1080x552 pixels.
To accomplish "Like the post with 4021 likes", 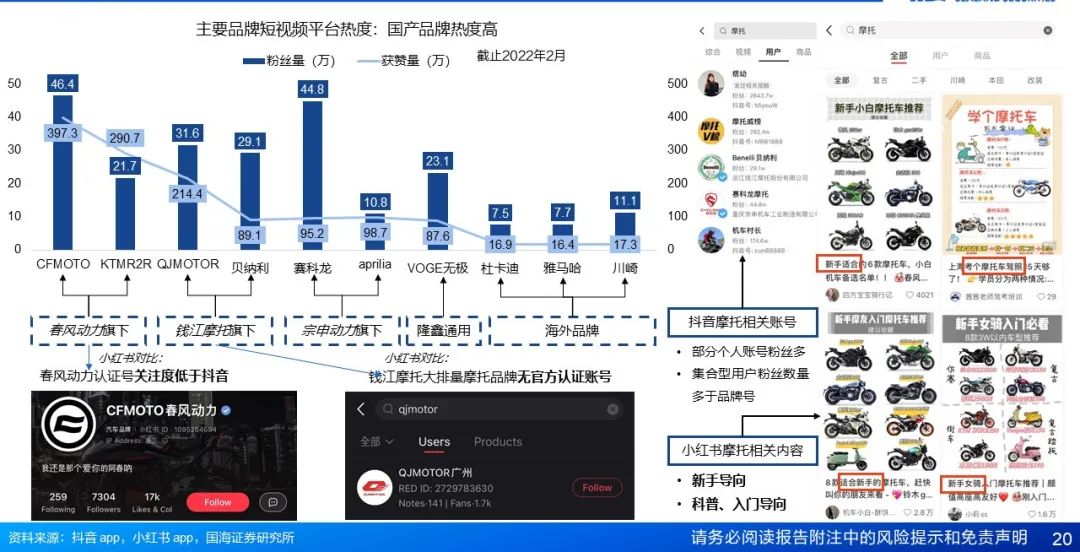I will [909, 295].
